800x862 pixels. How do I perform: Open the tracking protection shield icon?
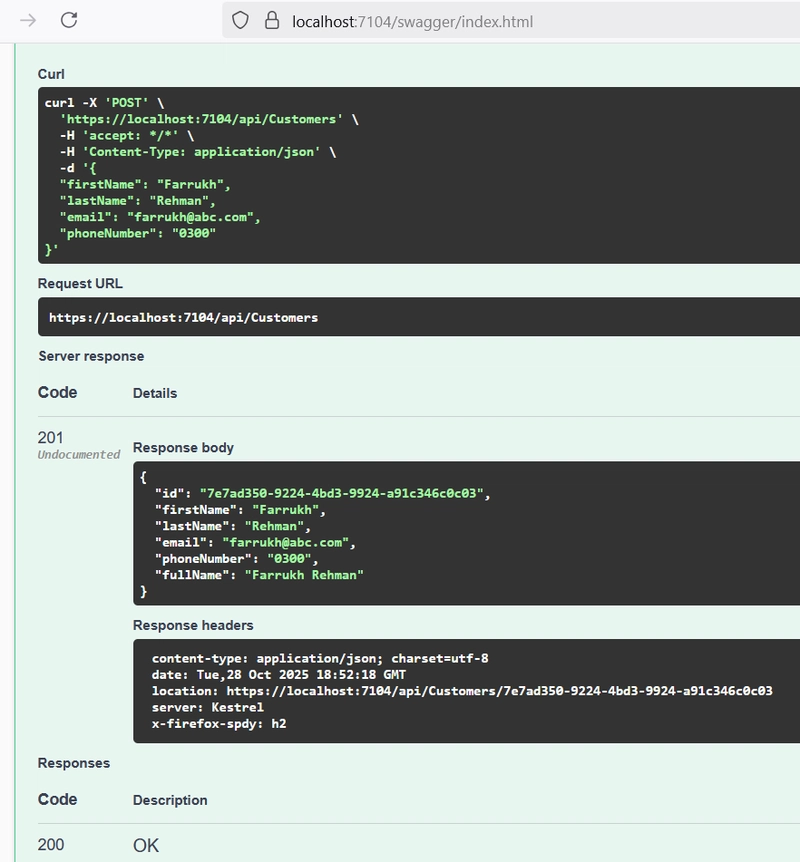point(240,20)
